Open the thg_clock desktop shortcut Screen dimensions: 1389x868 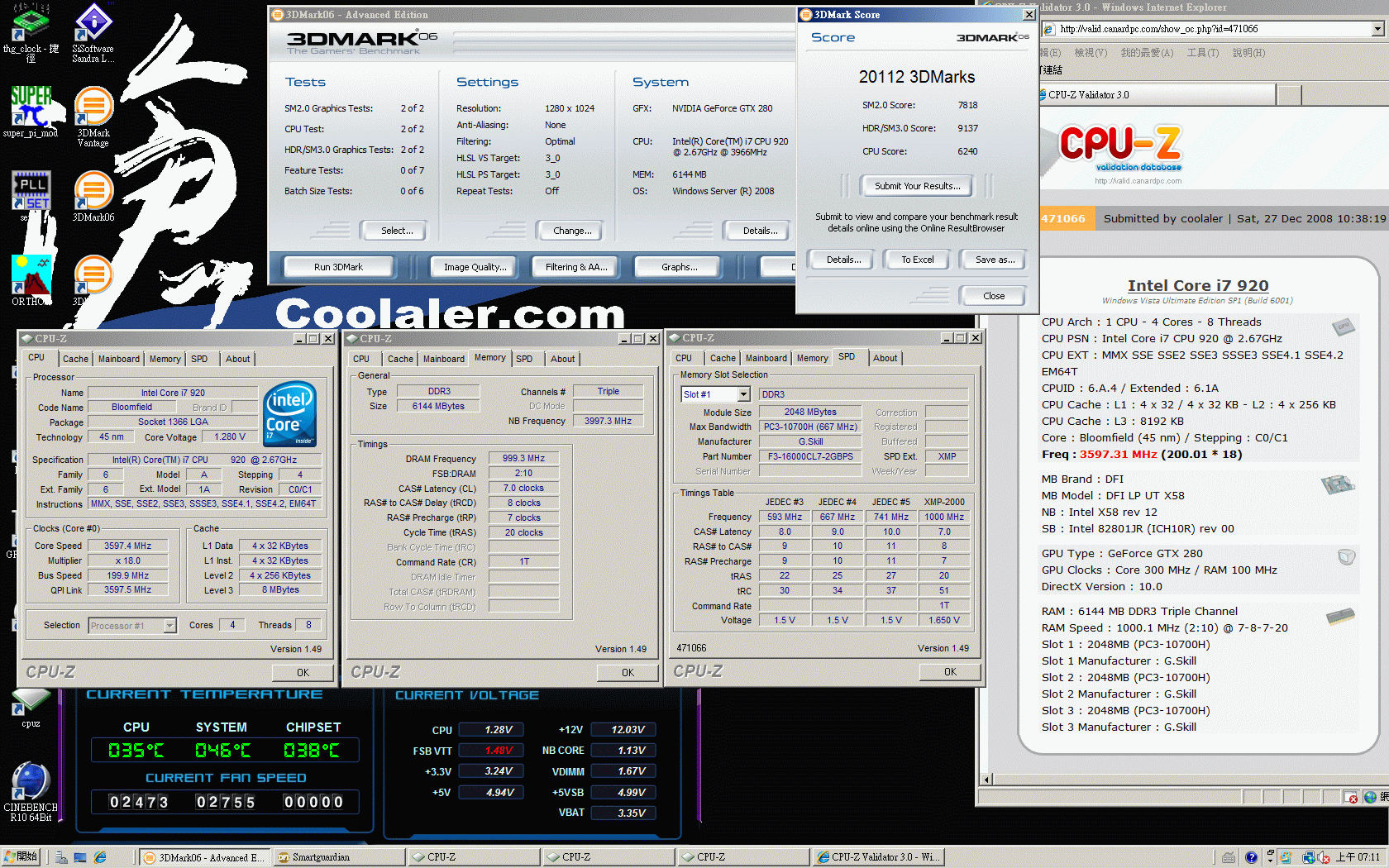(31, 33)
